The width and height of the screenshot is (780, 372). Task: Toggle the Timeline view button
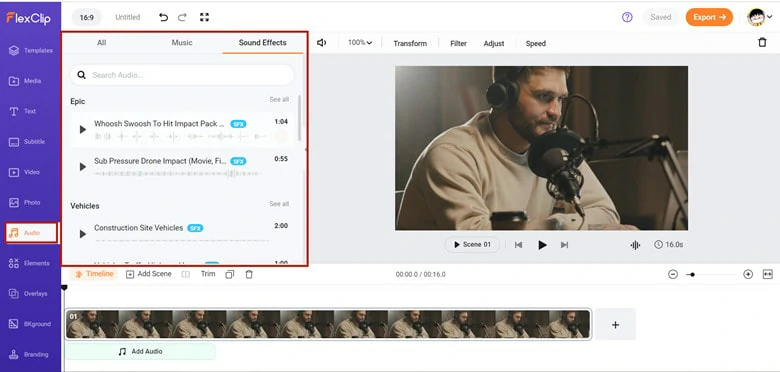[x=95, y=274]
